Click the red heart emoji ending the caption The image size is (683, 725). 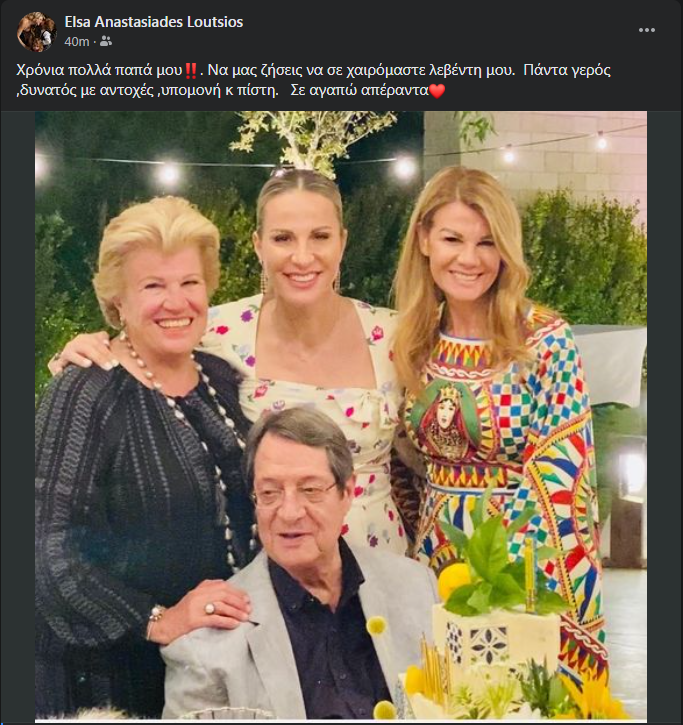point(435,91)
